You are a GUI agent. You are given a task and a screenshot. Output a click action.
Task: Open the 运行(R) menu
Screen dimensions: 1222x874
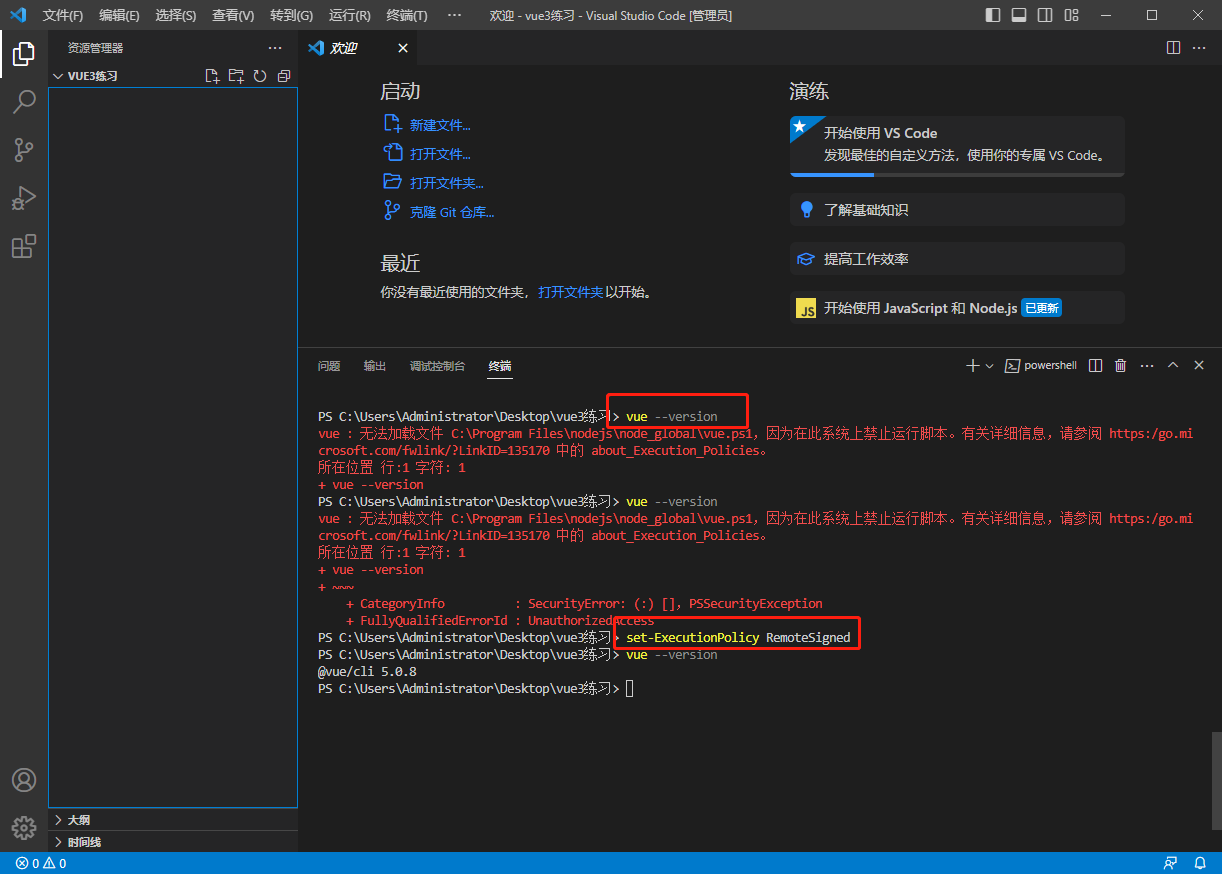349,15
